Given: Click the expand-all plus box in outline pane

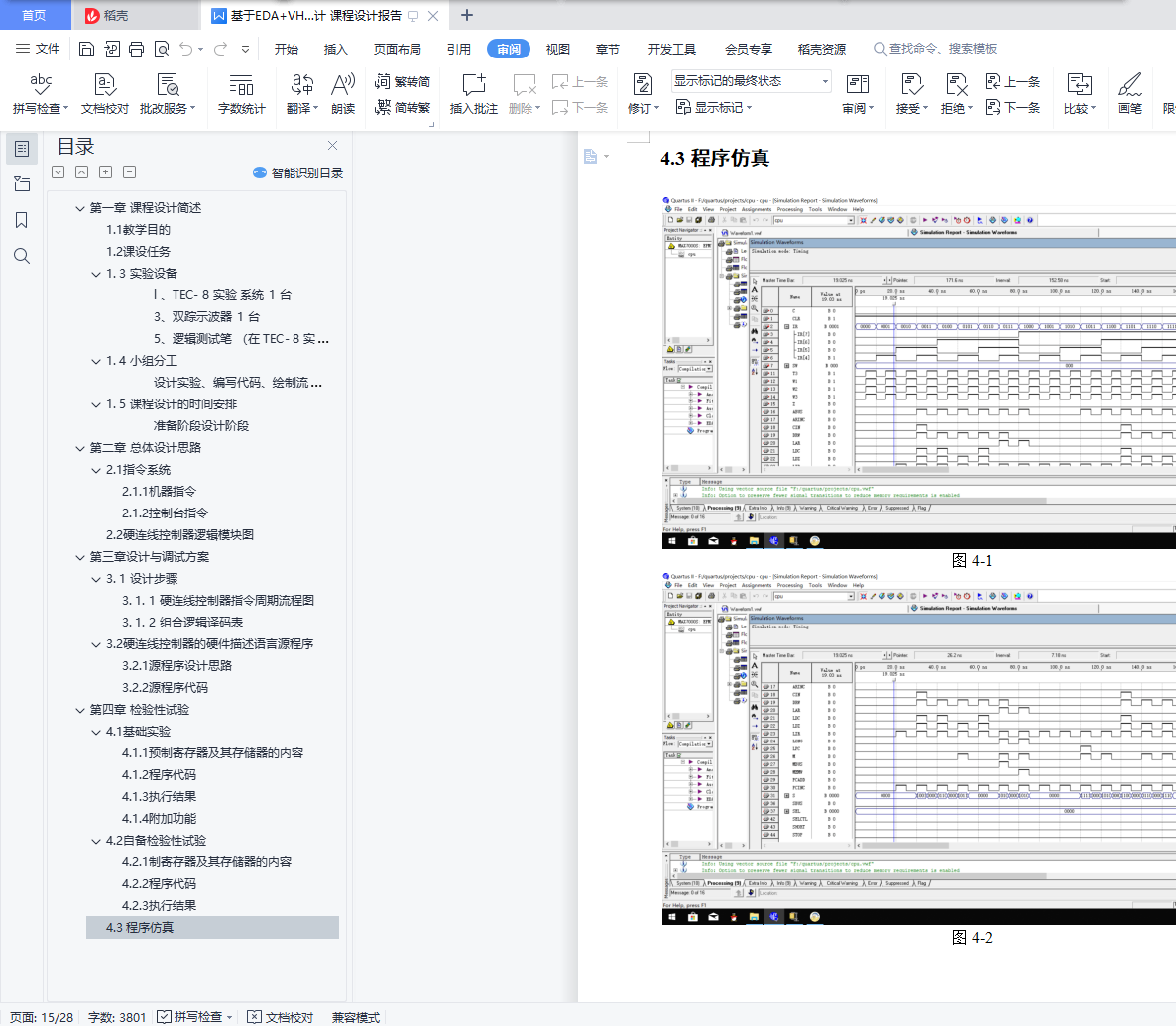Looking at the screenshot, I should tap(106, 171).
